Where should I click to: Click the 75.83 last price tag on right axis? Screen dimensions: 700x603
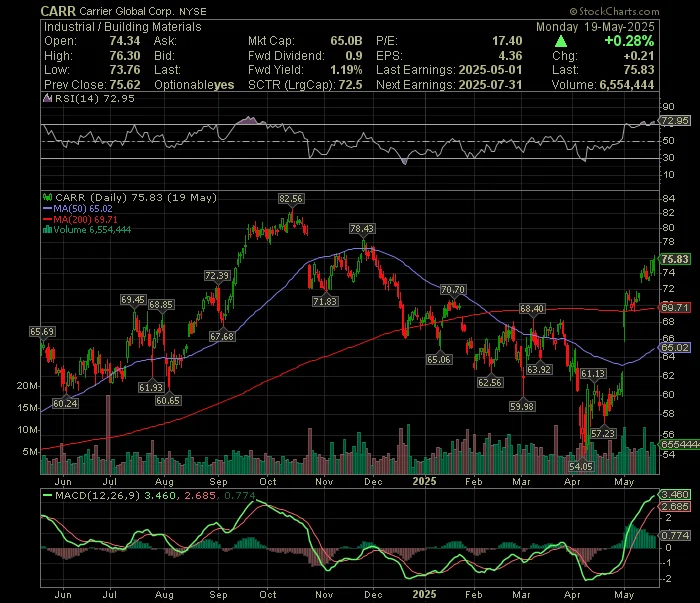pyautogui.click(x=675, y=259)
